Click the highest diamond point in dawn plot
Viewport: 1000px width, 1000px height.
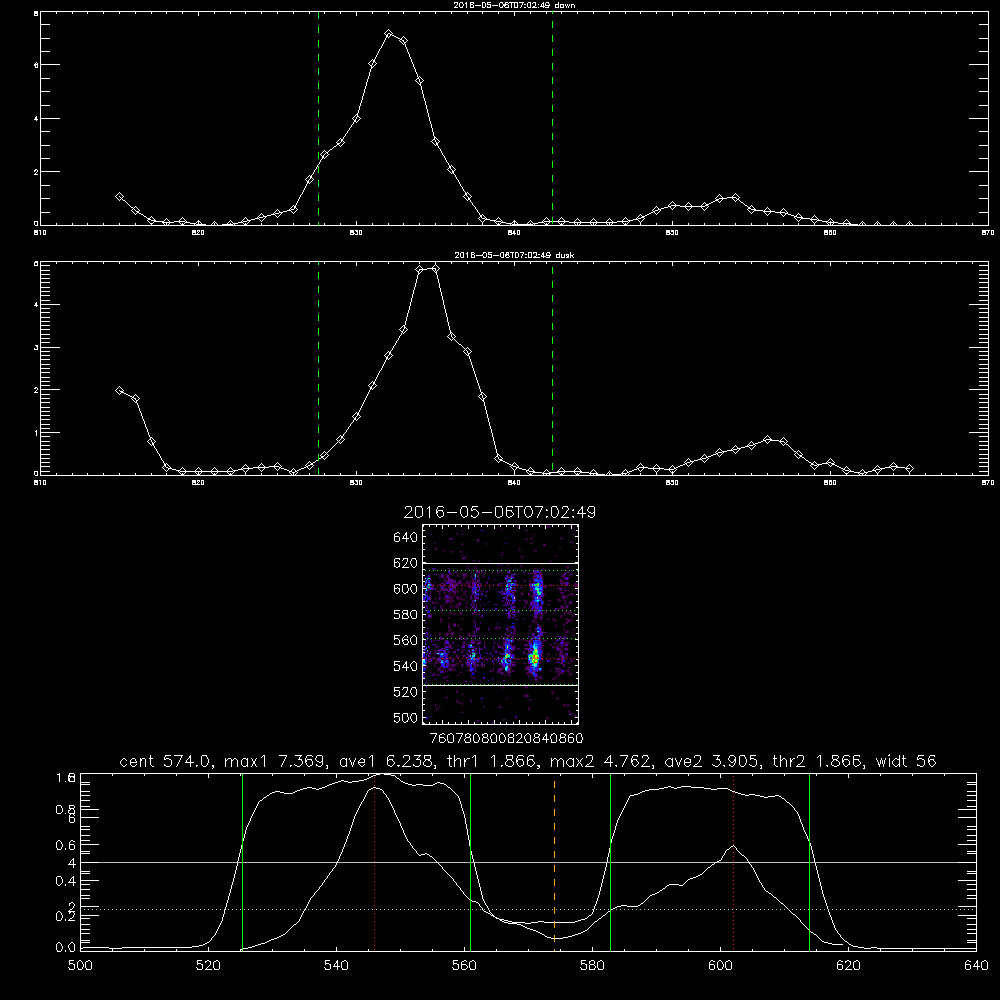pos(388,33)
